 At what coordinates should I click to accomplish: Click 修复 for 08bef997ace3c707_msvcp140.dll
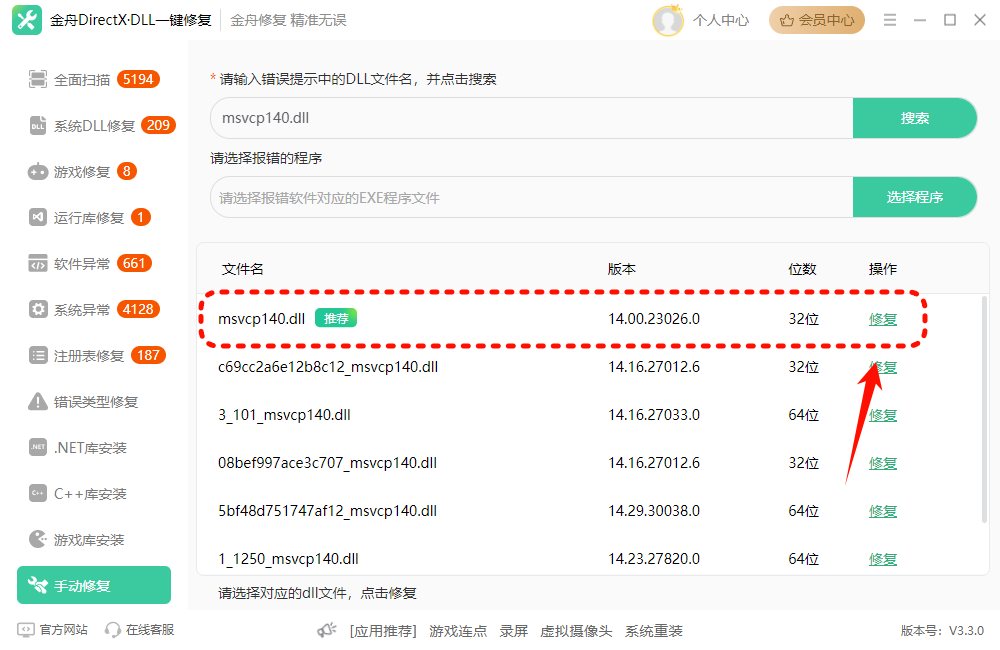tap(883, 463)
